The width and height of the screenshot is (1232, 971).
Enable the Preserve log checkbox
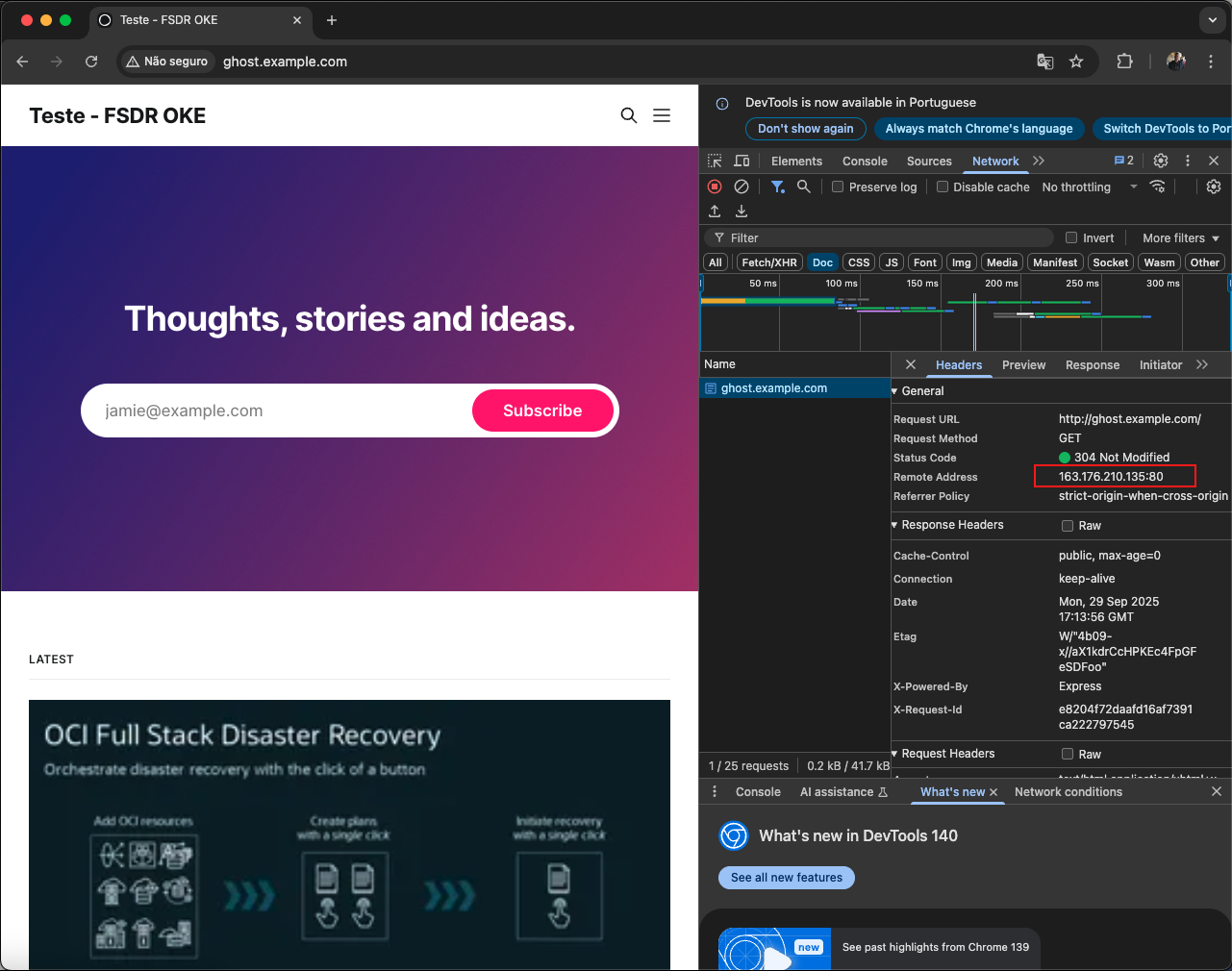coord(838,187)
